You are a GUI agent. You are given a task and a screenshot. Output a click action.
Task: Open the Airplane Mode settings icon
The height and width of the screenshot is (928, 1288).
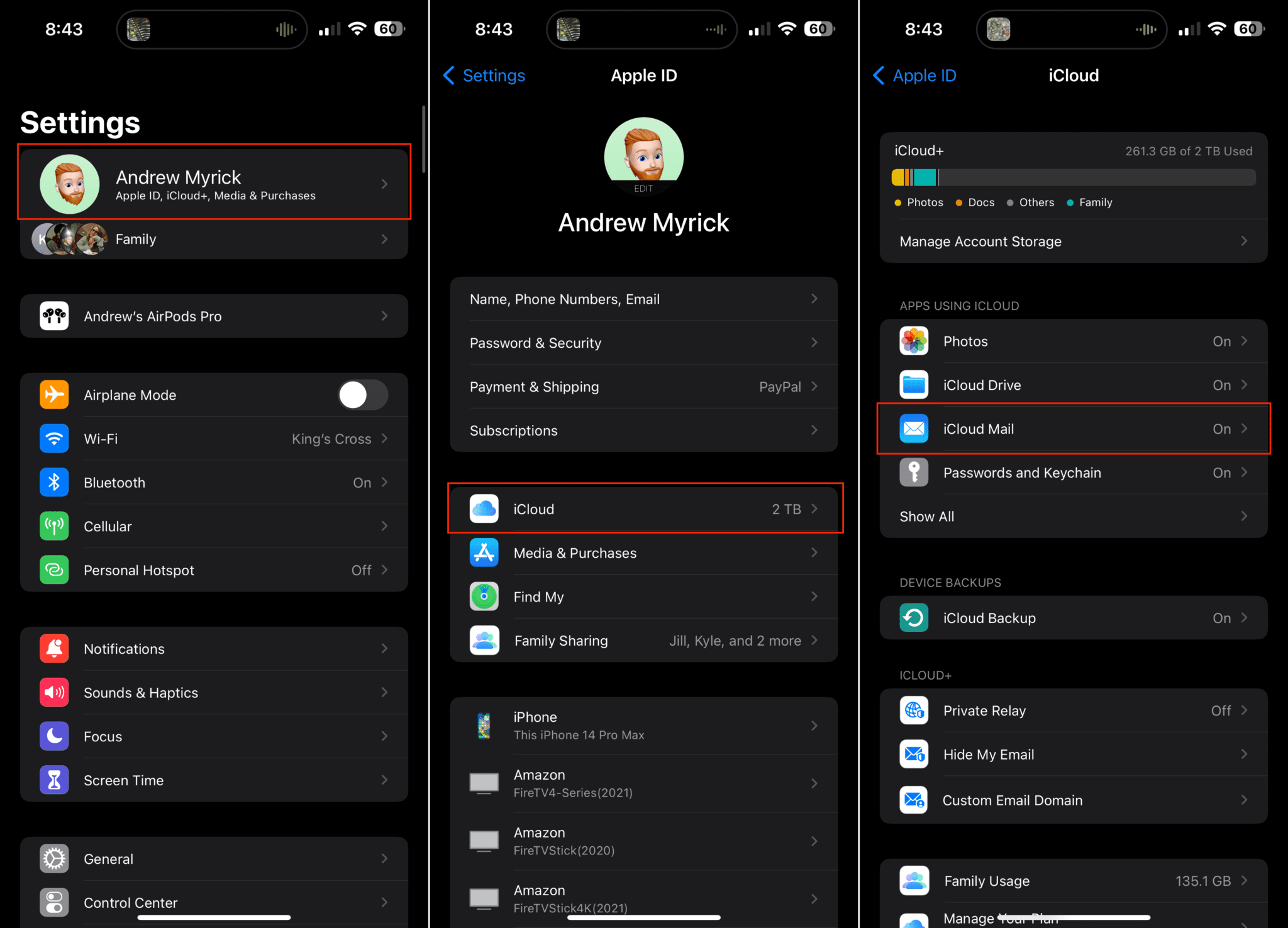pyautogui.click(x=54, y=395)
